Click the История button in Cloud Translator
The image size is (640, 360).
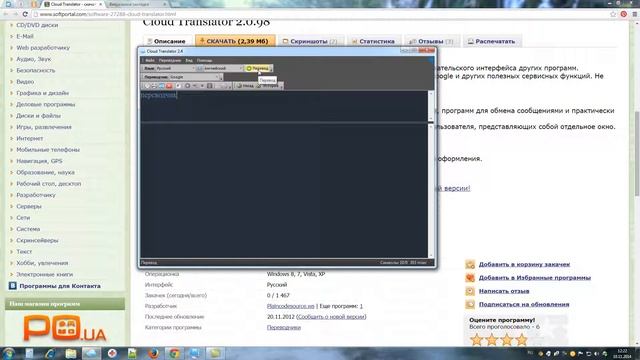click(268, 86)
